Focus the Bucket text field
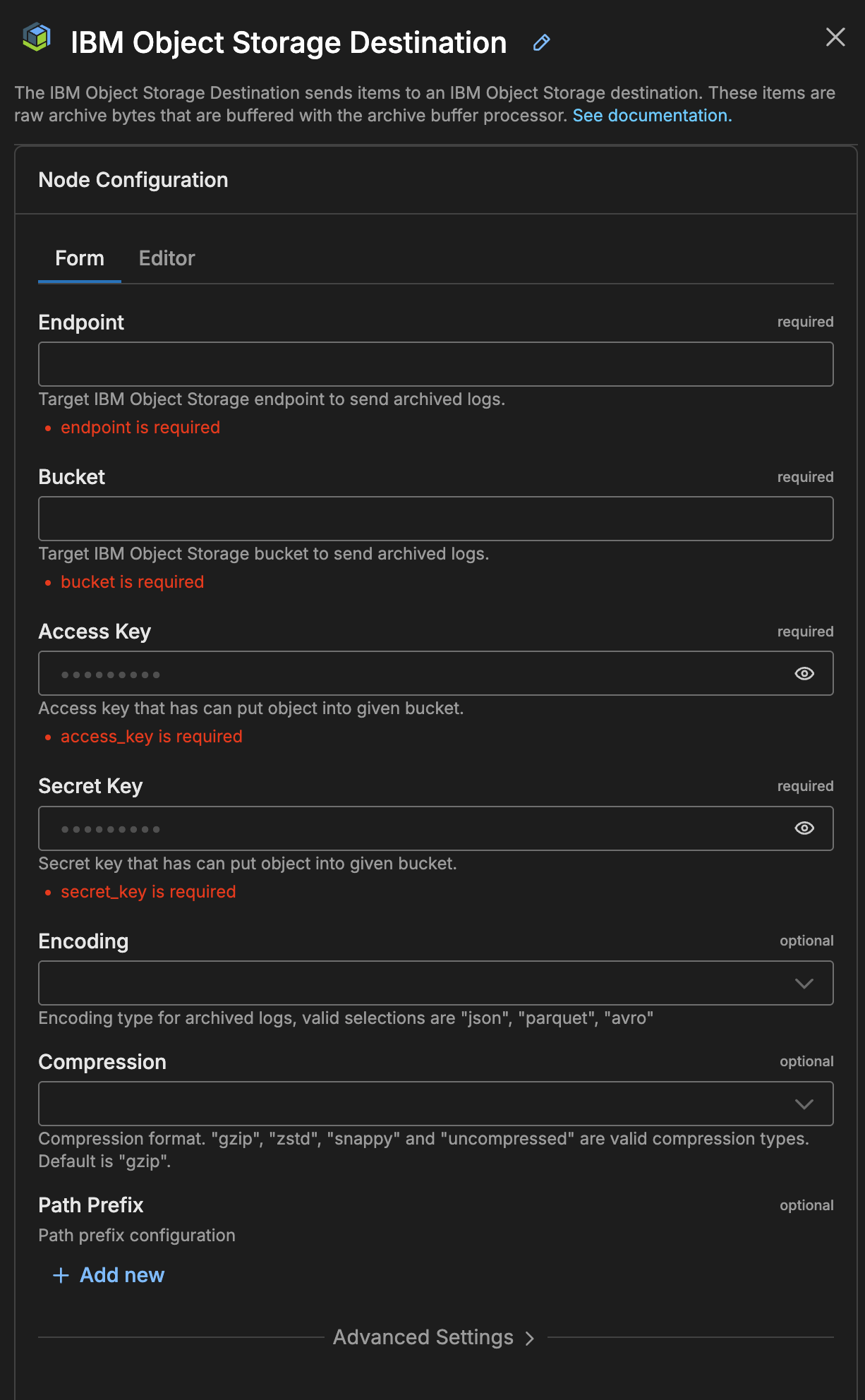865x1400 pixels. (435, 519)
